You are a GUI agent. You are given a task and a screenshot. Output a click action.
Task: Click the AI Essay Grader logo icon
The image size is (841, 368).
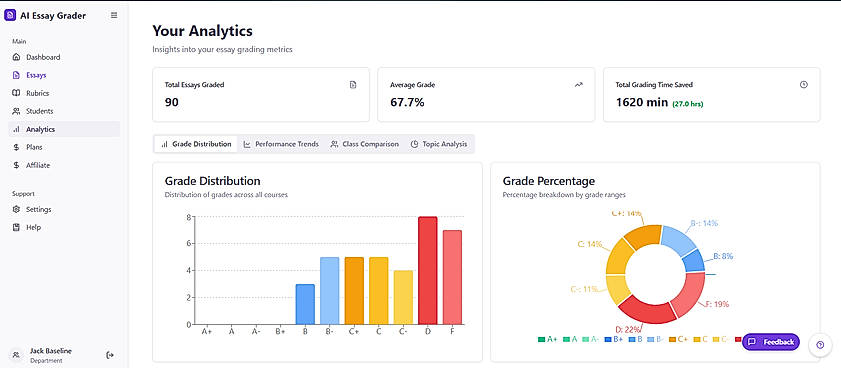[10, 16]
